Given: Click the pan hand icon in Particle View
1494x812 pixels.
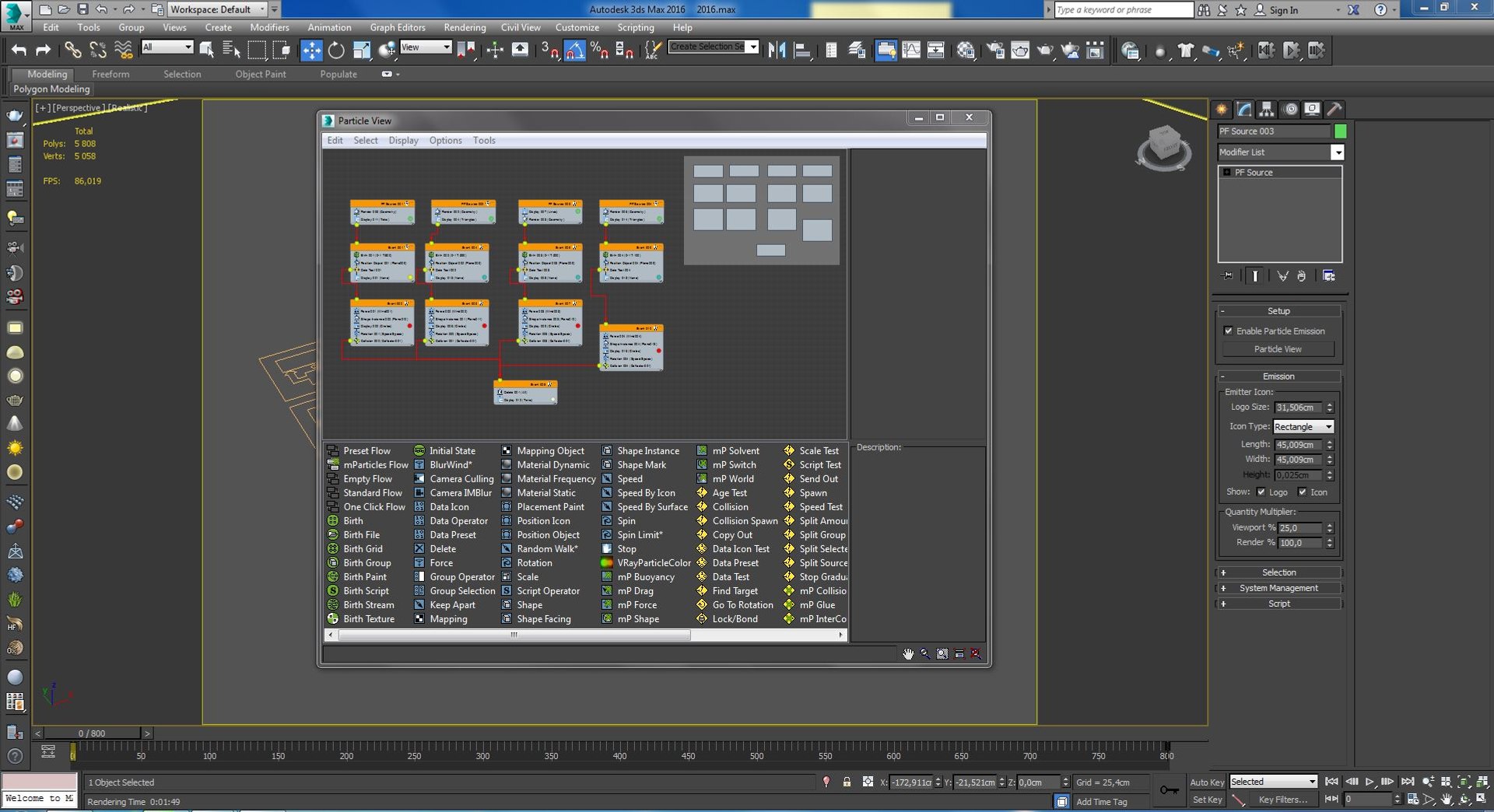Looking at the screenshot, I should coord(907,654).
